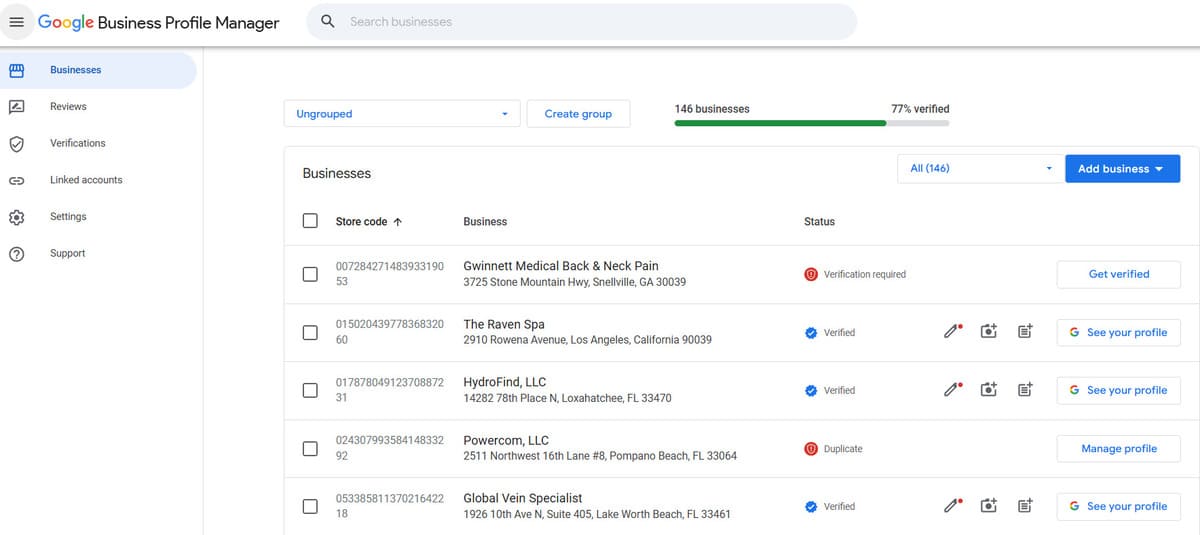Check the Global Vein Specialist row checkbox

coord(310,506)
